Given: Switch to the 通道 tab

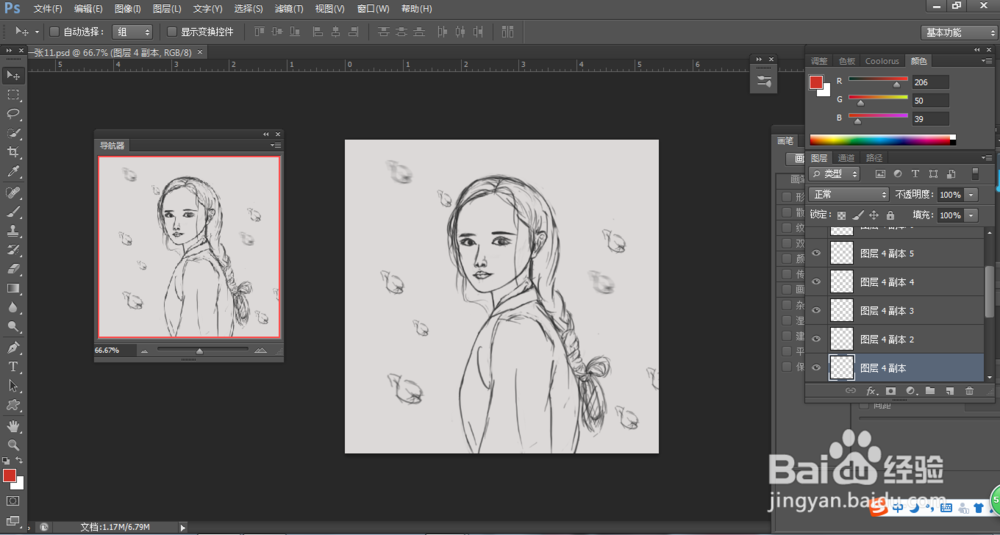Looking at the screenshot, I should pyautogui.click(x=846, y=158).
